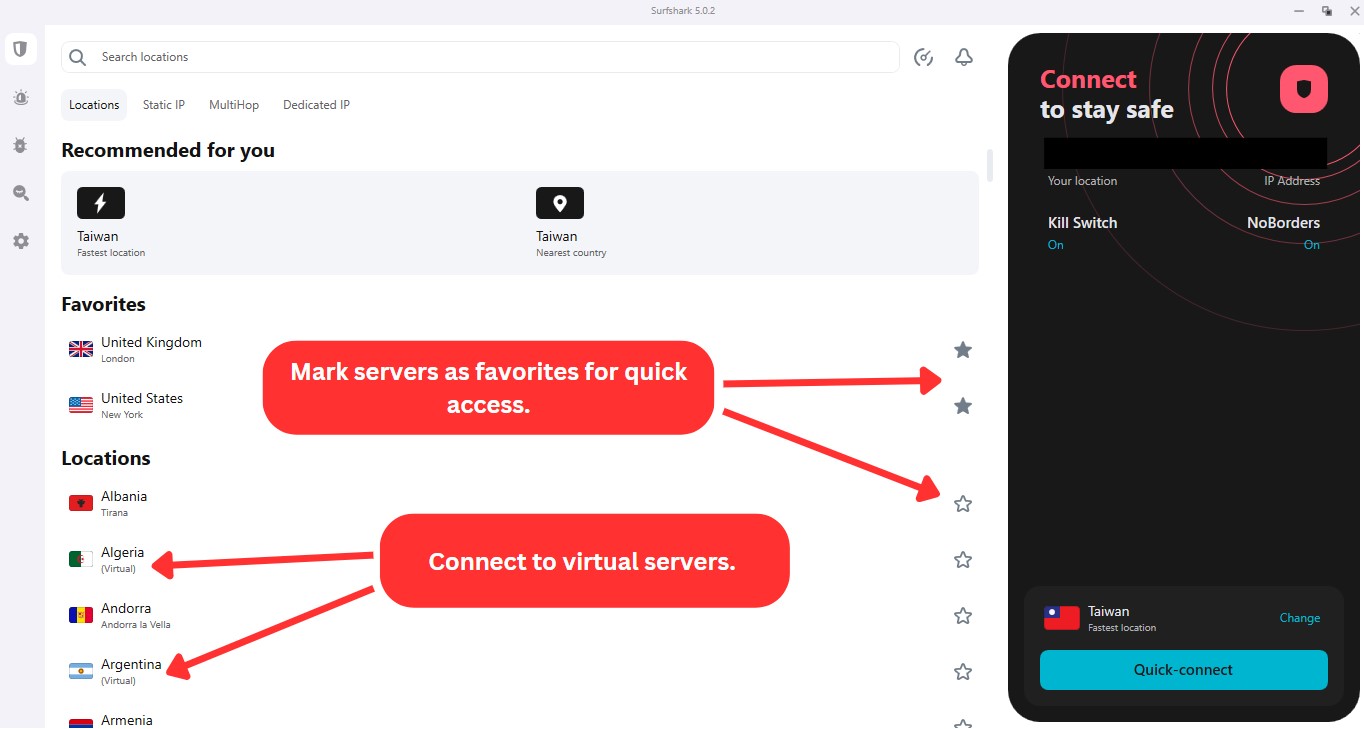Unfavorite United Kingdom with its star

pyautogui.click(x=963, y=349)
